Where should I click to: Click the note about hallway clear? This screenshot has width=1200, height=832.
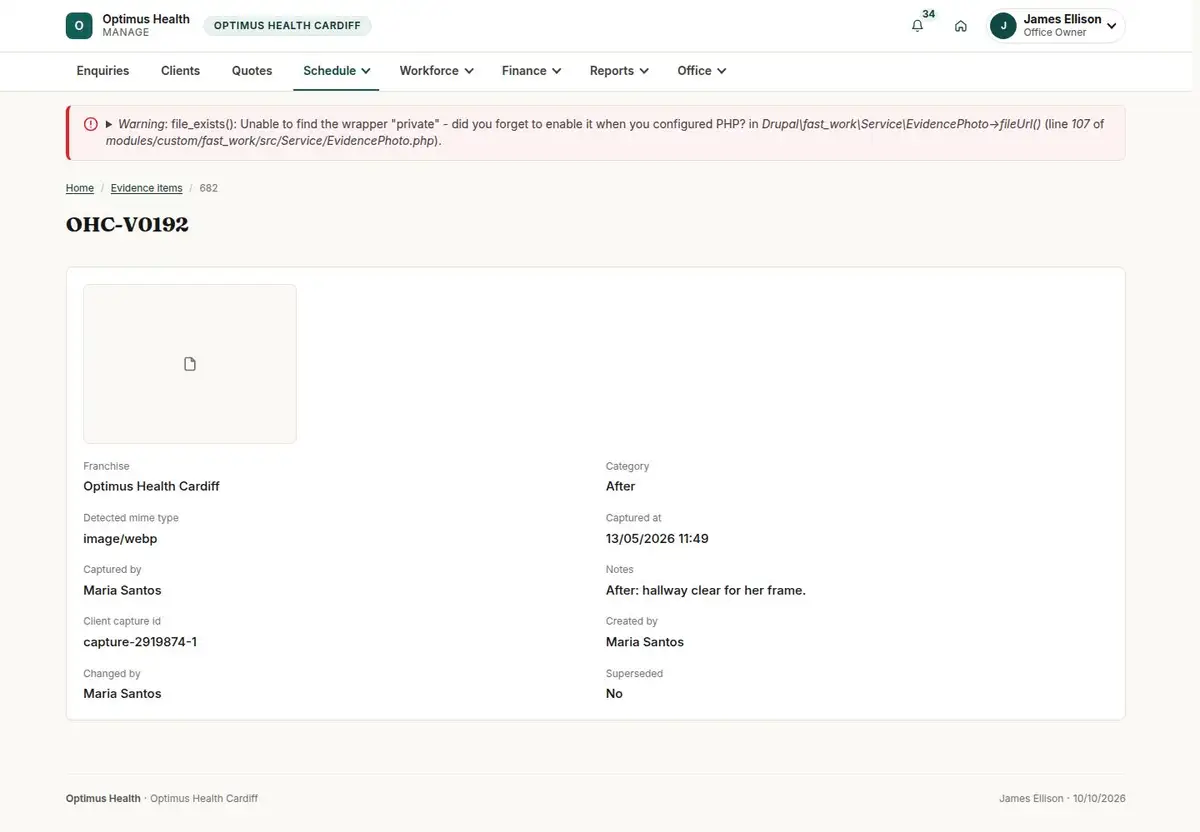point(706,590)
